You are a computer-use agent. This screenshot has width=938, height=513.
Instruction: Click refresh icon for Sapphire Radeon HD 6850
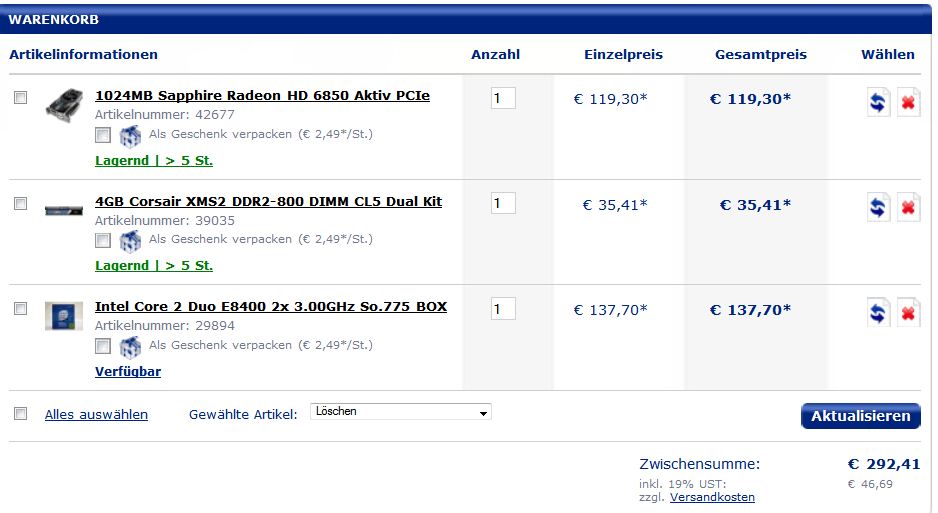(878, 102)
